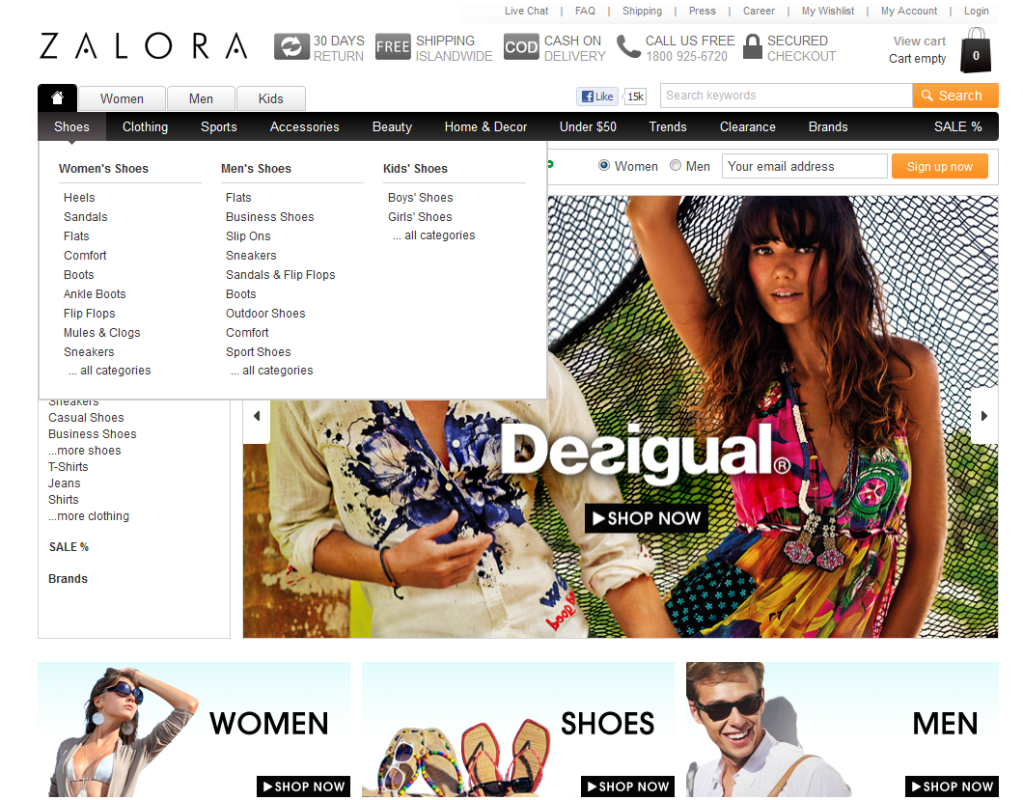This screenshot has width=1023, height=800.
Task: Click the Facebook Like button
Action: (x=598, y=97)
